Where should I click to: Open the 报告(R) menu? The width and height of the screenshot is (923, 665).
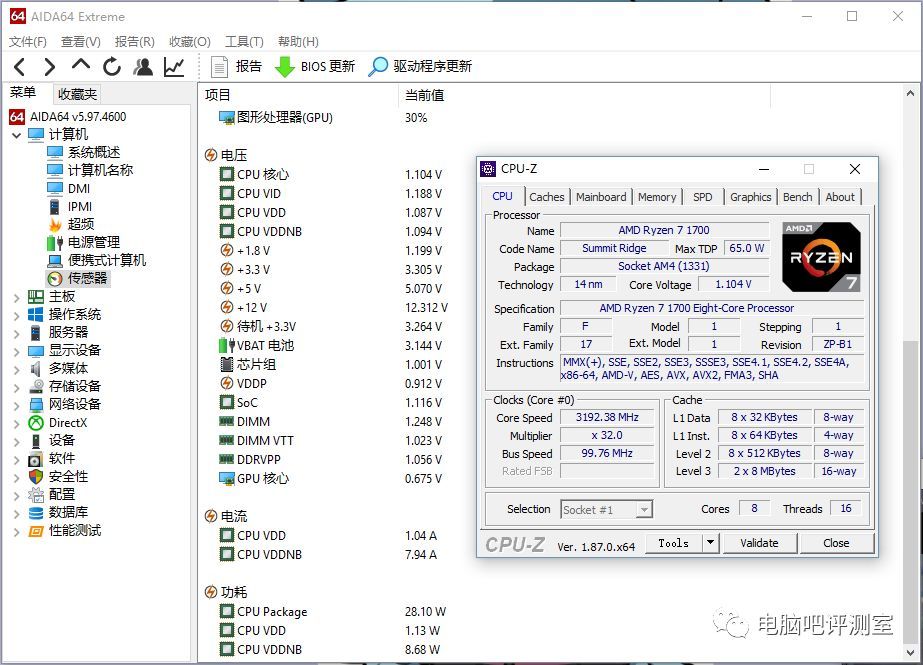click(x=135, y=42)
